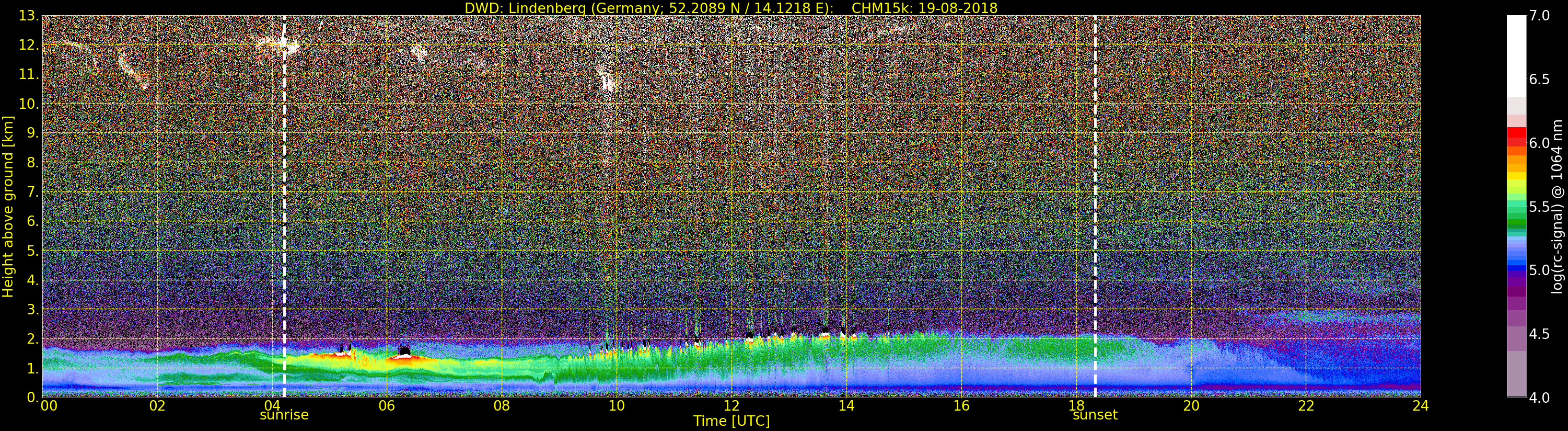Click the '9.' height axis tick label

tap(33, 133)
